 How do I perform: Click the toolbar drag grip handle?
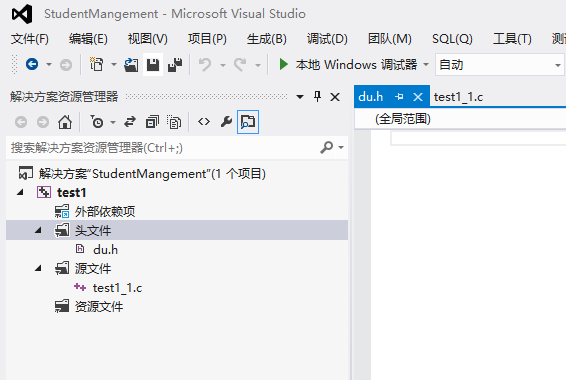pyautogui.click(x=14, y=65)
